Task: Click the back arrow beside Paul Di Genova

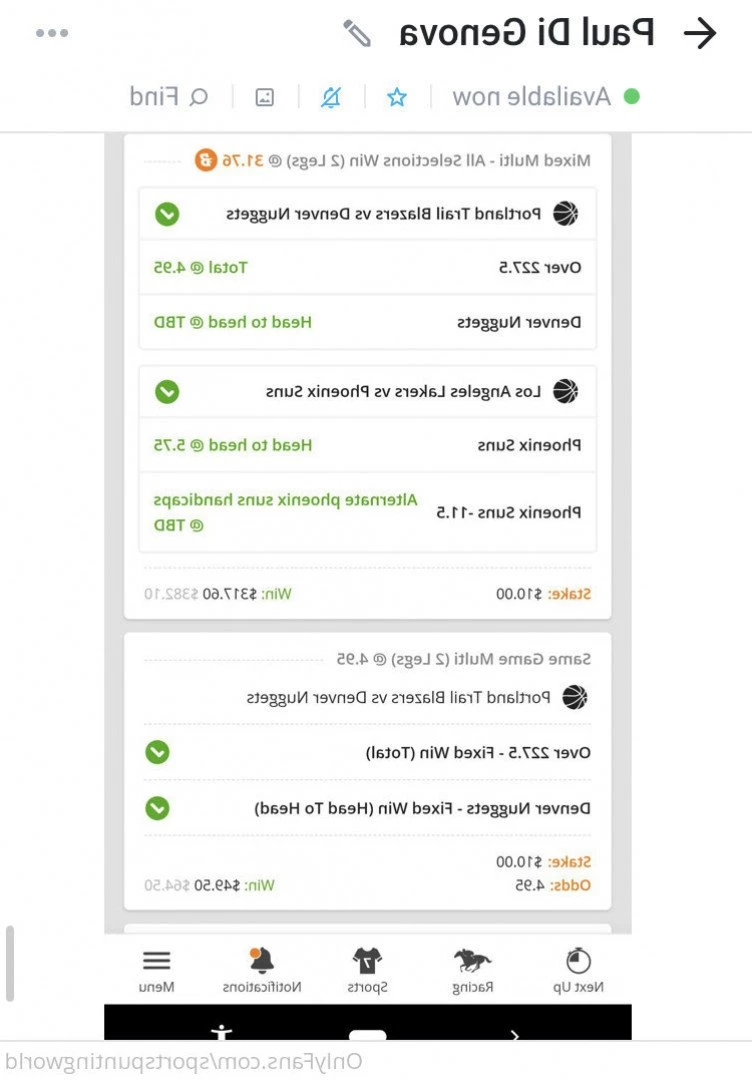Action: (x=700, y=33)
